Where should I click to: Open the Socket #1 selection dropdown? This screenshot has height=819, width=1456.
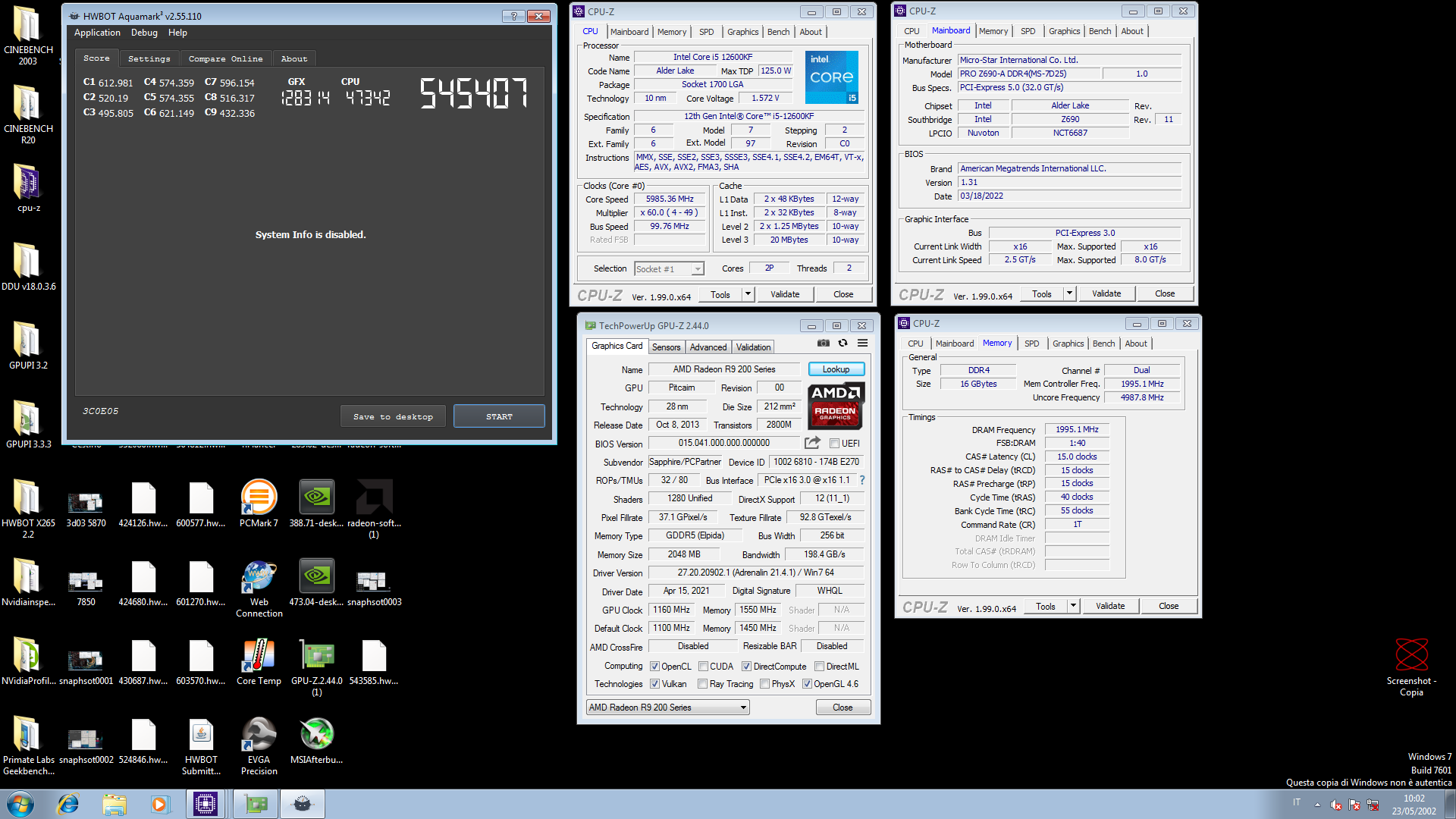point(669,268)
